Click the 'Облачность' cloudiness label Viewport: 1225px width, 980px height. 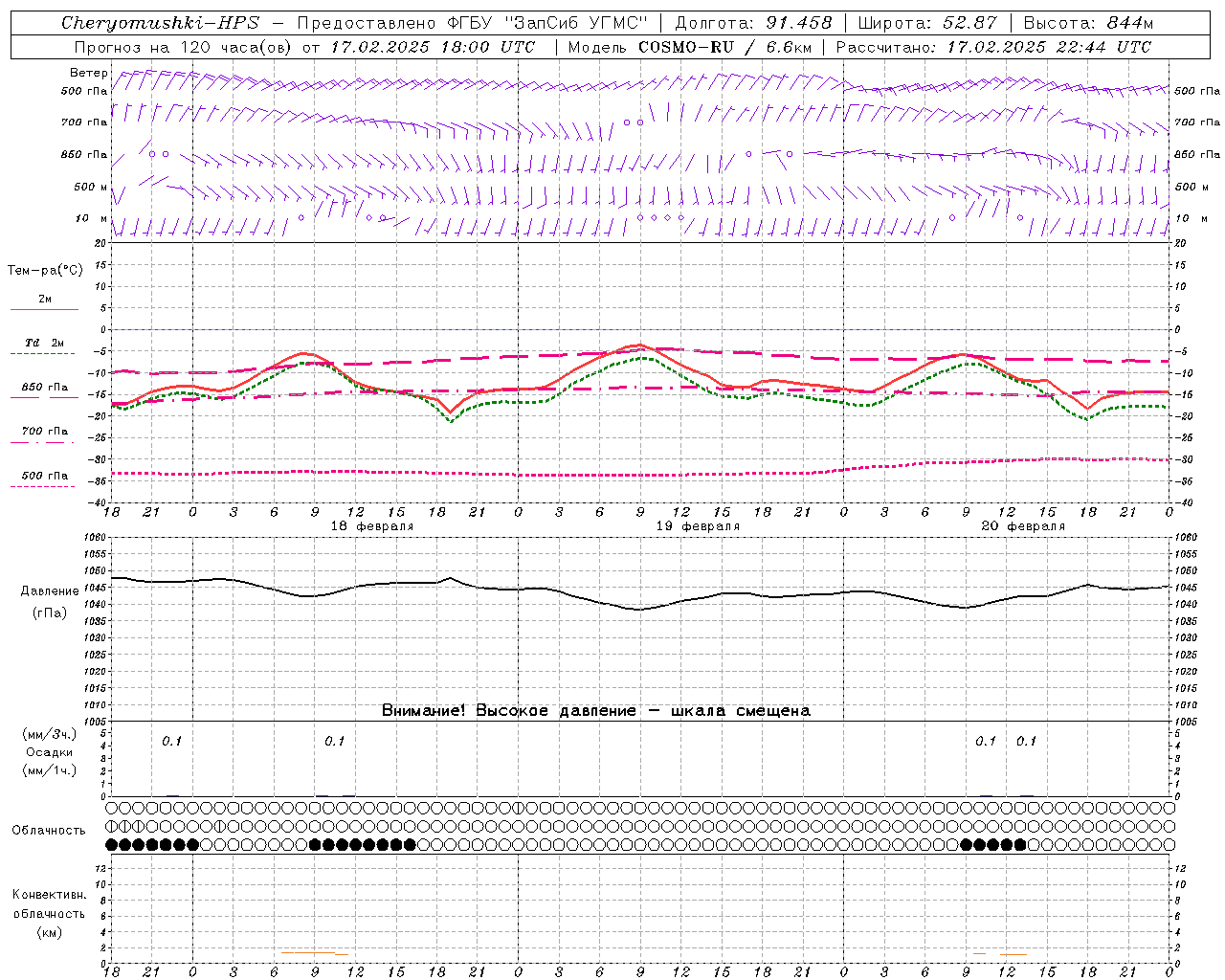click(49, 831)
